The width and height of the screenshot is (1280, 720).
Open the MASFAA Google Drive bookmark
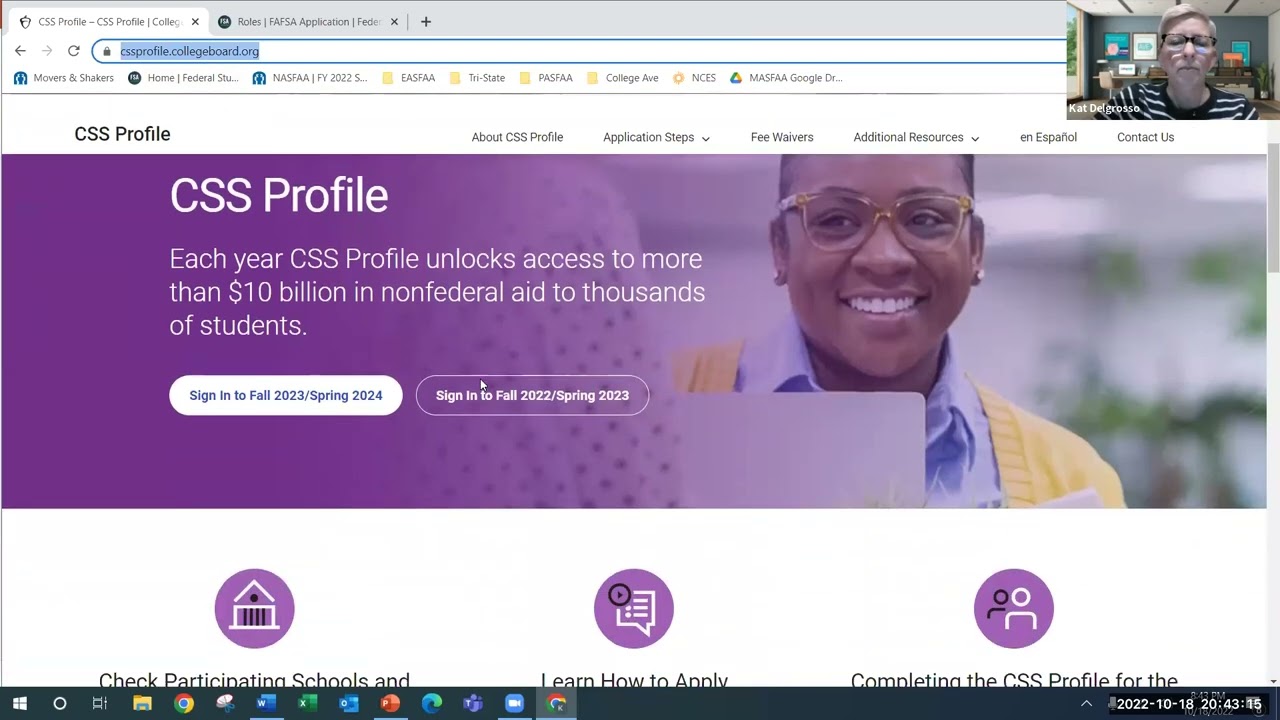(786, 78)
